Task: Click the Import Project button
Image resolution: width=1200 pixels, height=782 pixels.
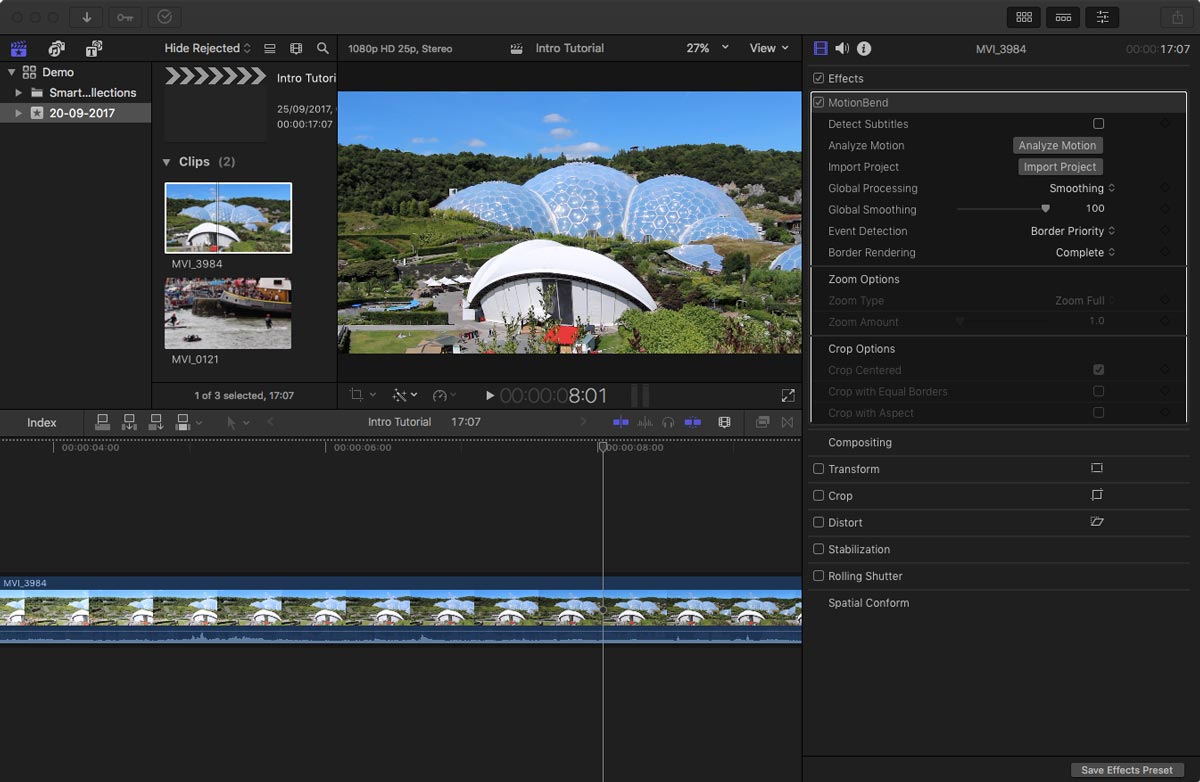Action: 1060,167
